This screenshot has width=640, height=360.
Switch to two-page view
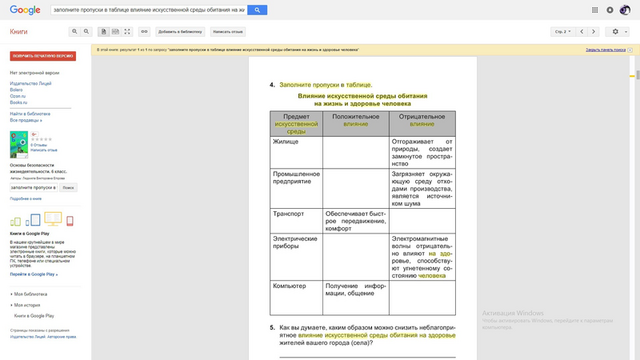coord(116,31)
